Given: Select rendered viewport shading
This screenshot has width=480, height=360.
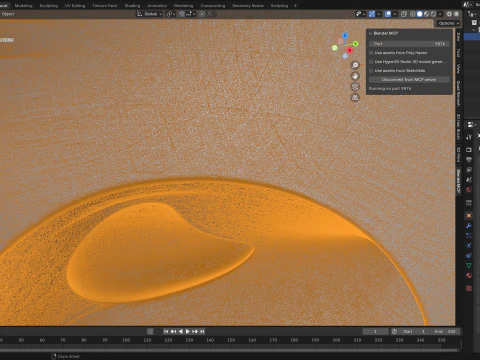Looking at the screenshot, I should point(433,14).
